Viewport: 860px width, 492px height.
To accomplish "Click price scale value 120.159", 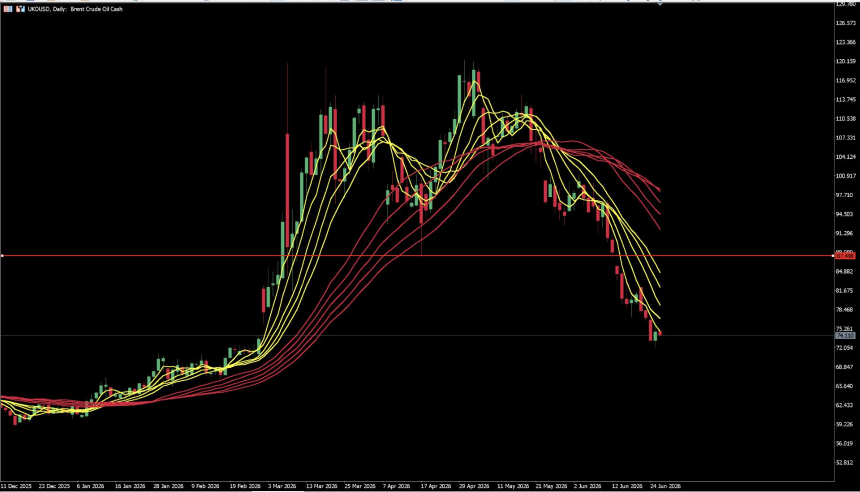I will click(x=845, y=61).
